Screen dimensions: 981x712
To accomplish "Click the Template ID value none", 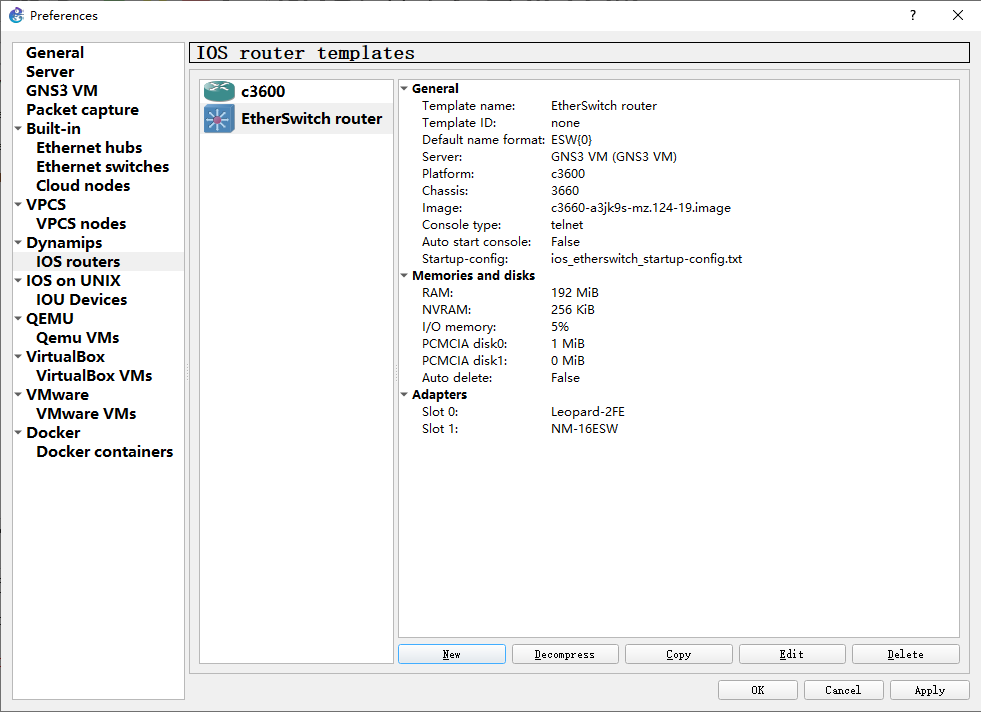I will 565,123.
